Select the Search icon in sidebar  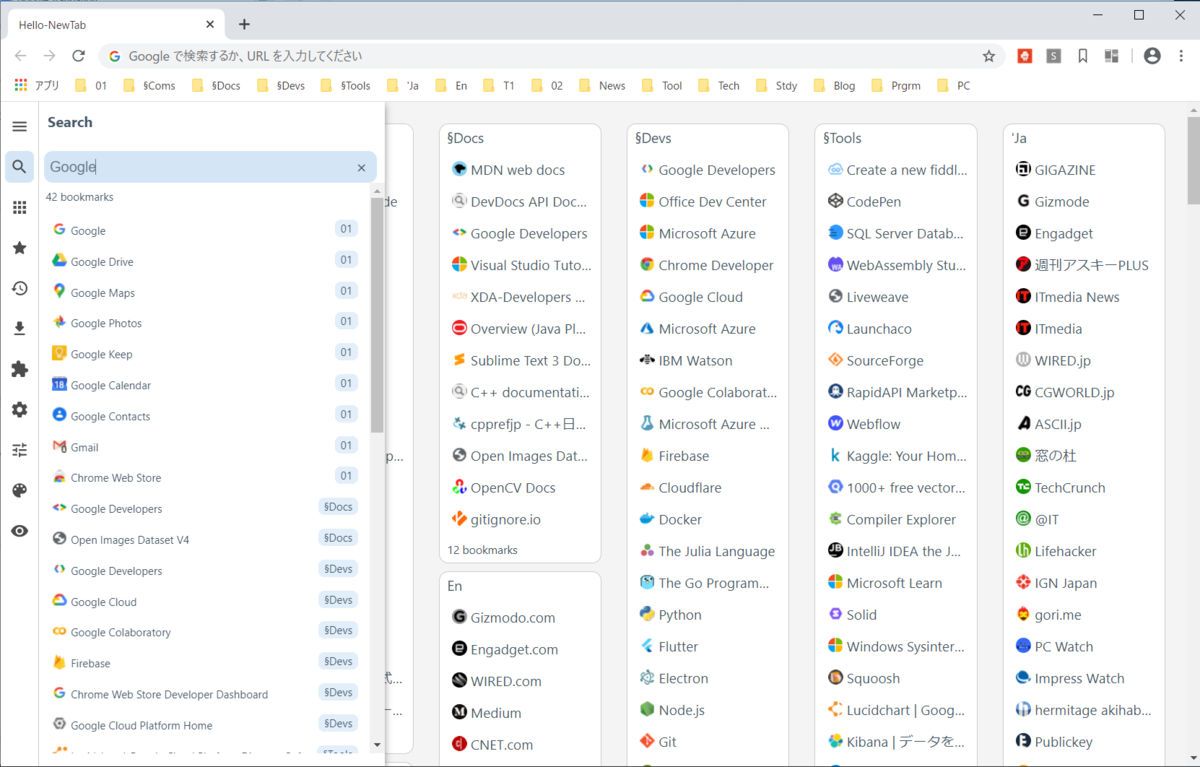(x=19, y=167)
